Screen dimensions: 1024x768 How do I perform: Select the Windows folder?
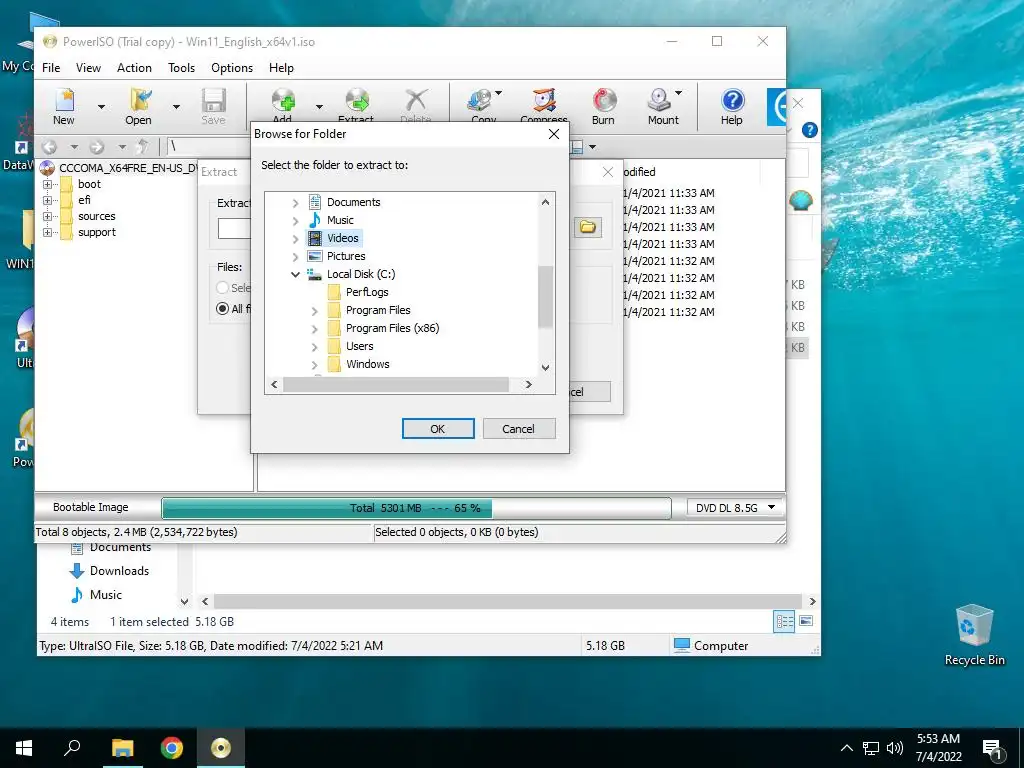[368, 364]
